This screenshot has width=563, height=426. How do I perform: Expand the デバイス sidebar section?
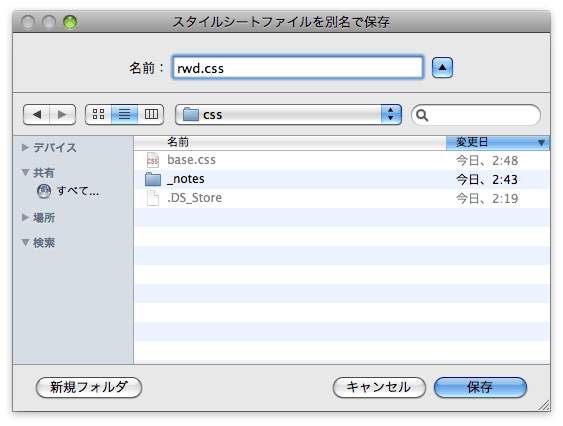click(x=25, y=147)
